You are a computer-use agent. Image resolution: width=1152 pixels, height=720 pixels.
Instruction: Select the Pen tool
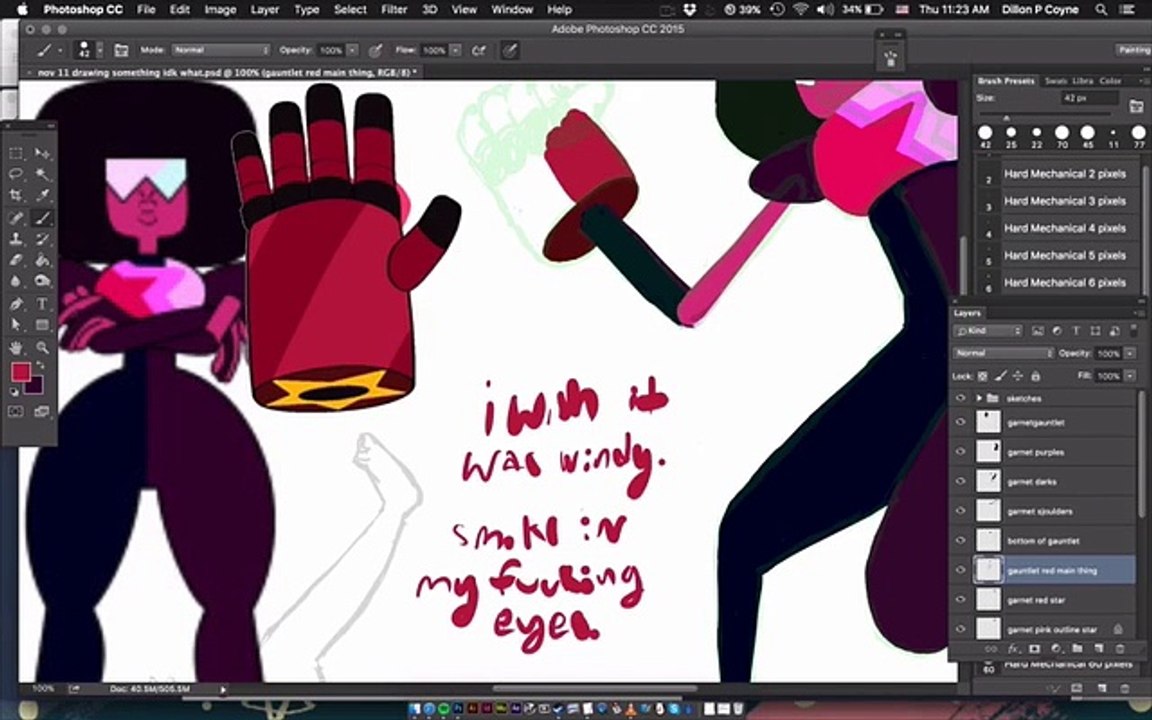[15, 303]
